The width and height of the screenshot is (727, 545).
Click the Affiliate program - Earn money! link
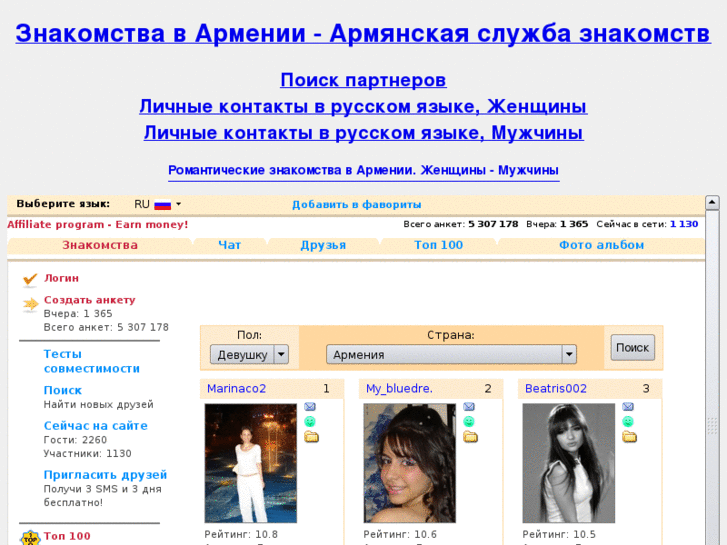tap(98, 224)
